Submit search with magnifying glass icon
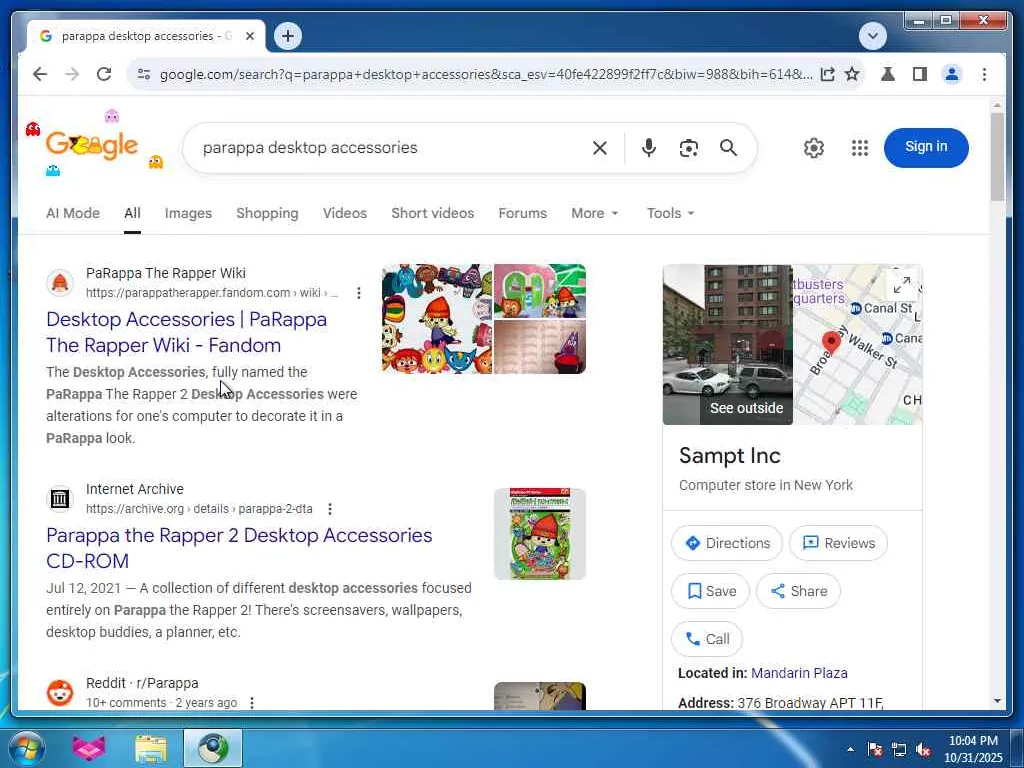 [728, 148]
